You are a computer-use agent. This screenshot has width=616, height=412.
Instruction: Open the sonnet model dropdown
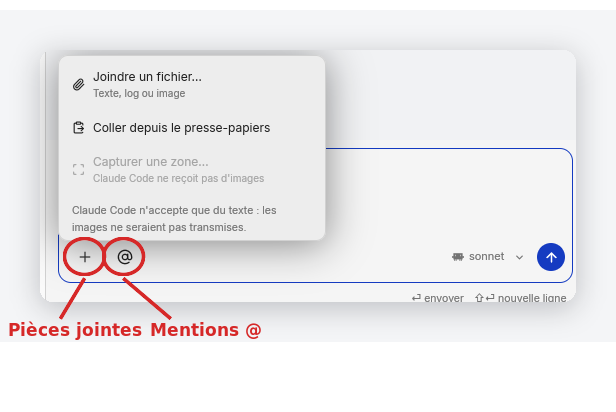488,257
